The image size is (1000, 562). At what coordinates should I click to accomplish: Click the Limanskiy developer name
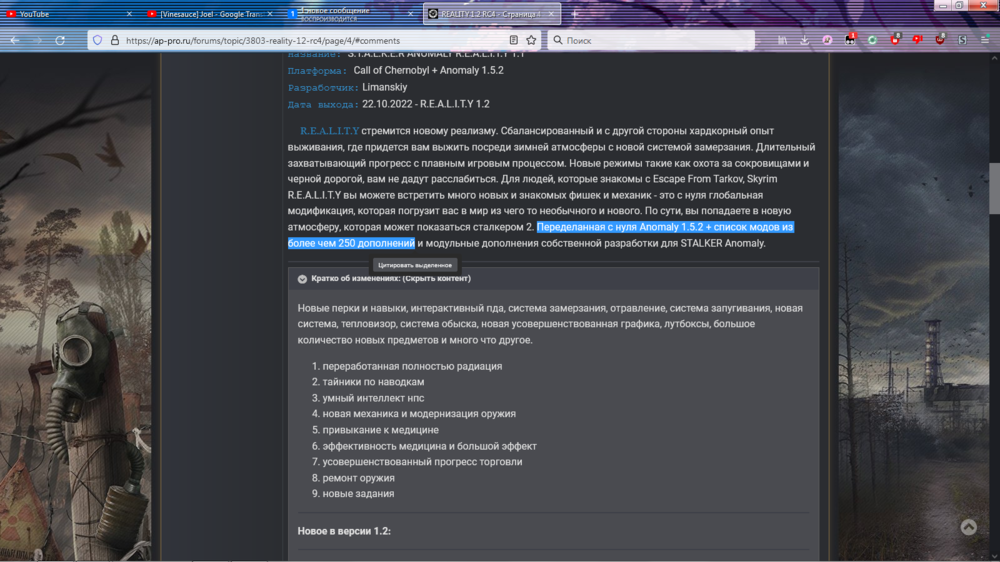pyautogui.click(x=385, y=87)
